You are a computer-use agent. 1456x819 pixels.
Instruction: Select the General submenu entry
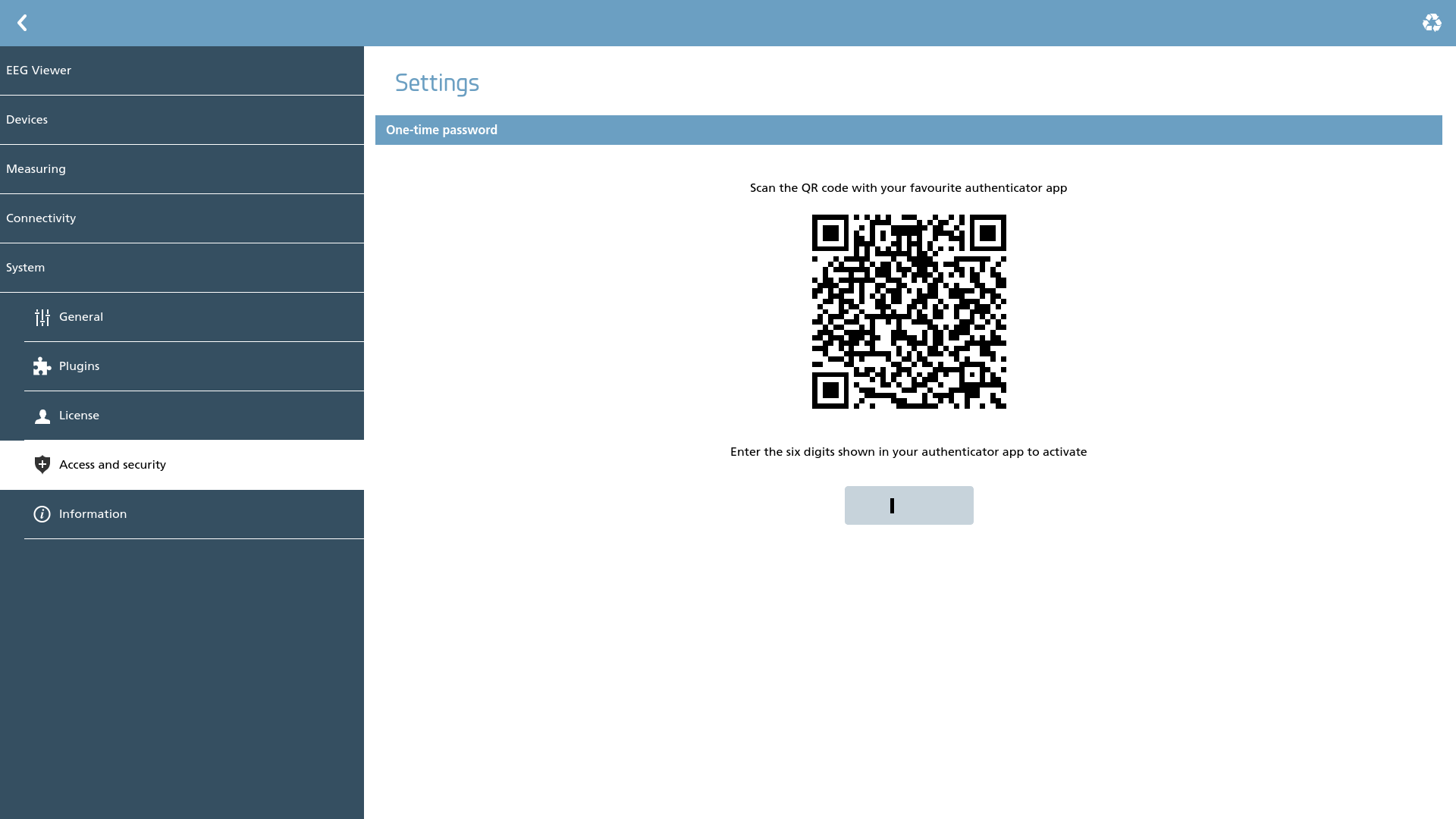point(194,317)
